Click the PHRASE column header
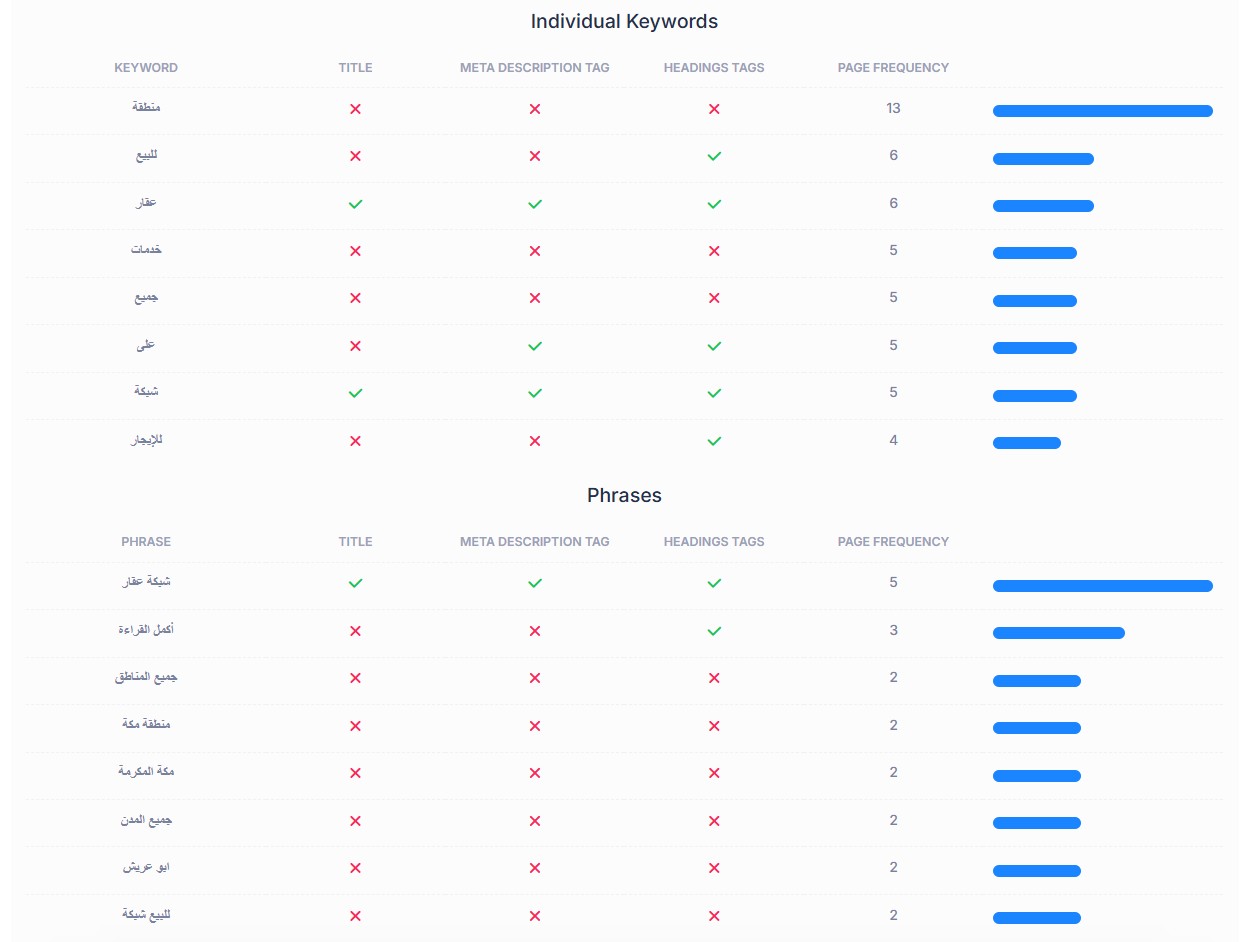Viewport: 1245px width, 942px height. (146, 542)
